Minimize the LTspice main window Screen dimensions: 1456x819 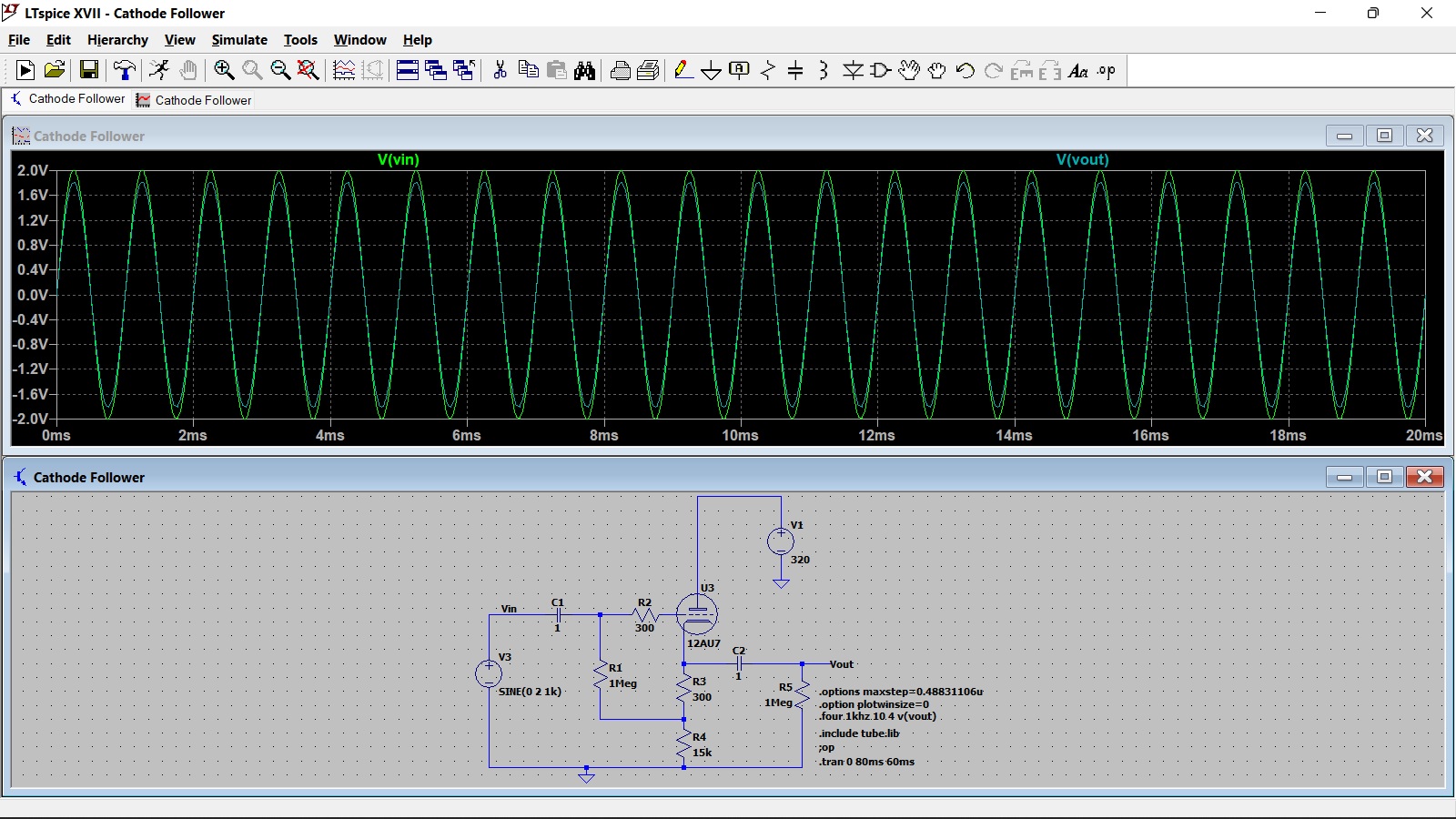pos(1320,13)
